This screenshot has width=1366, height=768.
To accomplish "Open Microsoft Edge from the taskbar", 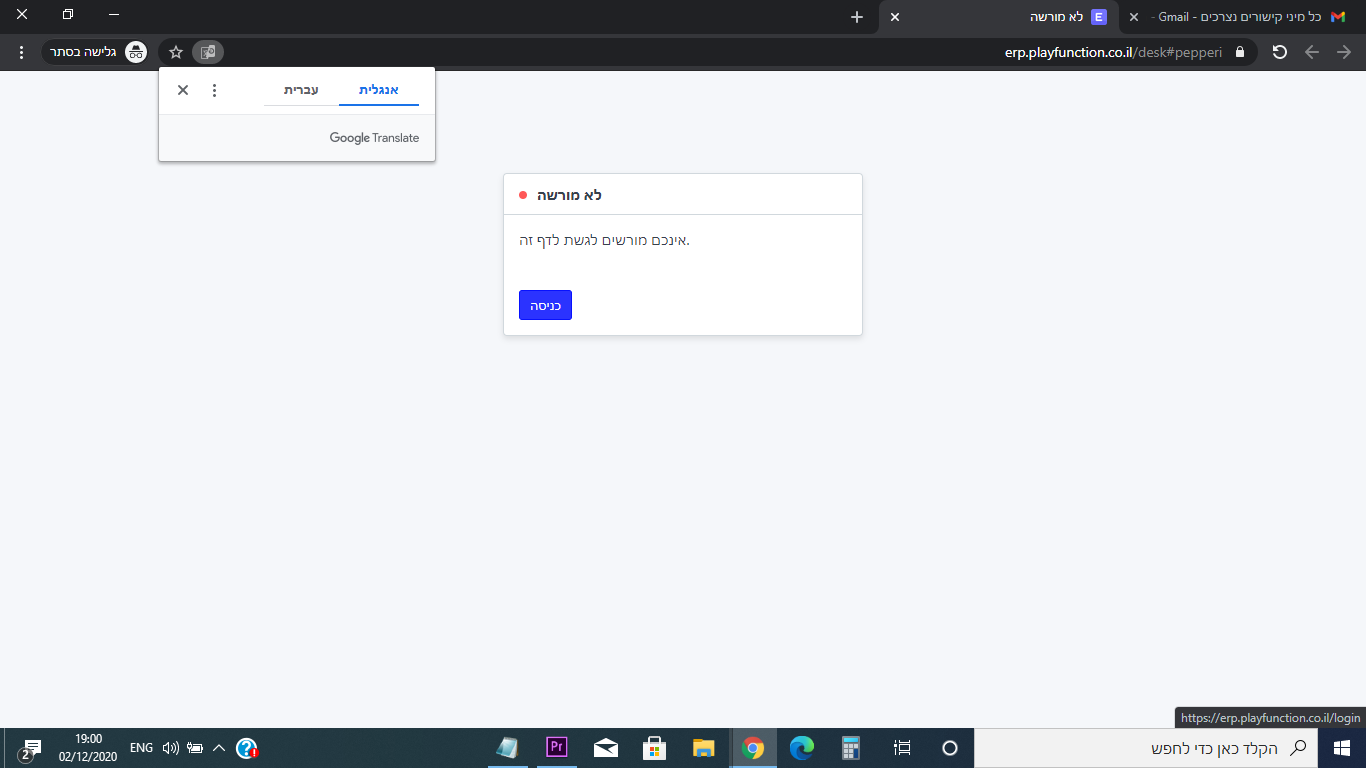I will point(802,748).
